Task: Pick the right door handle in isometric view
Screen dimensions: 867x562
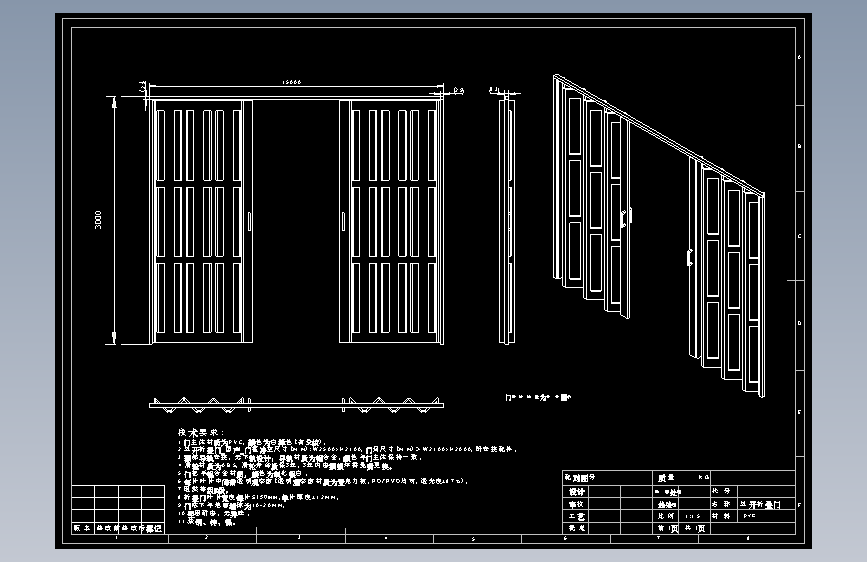Action: click(x=690, y=258)
